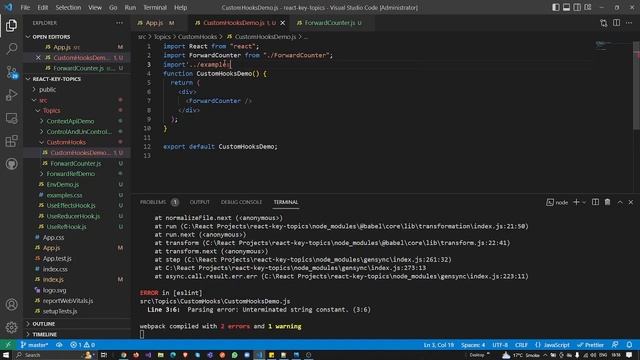Toggle primary side bar layout button
This screenshot has height=360, width=640.
coord(556,7)
